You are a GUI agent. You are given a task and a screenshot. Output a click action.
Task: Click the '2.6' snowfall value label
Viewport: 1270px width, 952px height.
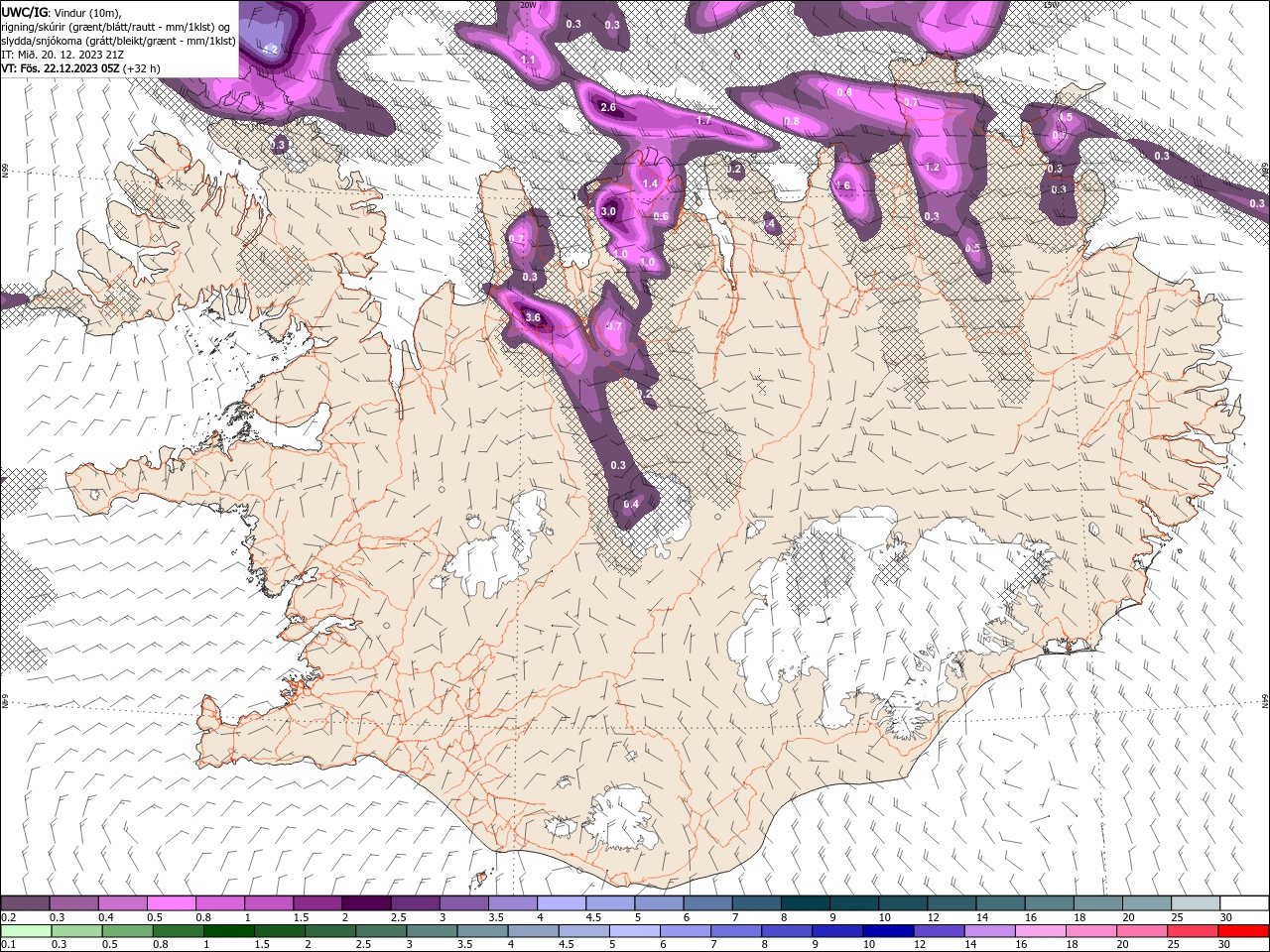608,107
